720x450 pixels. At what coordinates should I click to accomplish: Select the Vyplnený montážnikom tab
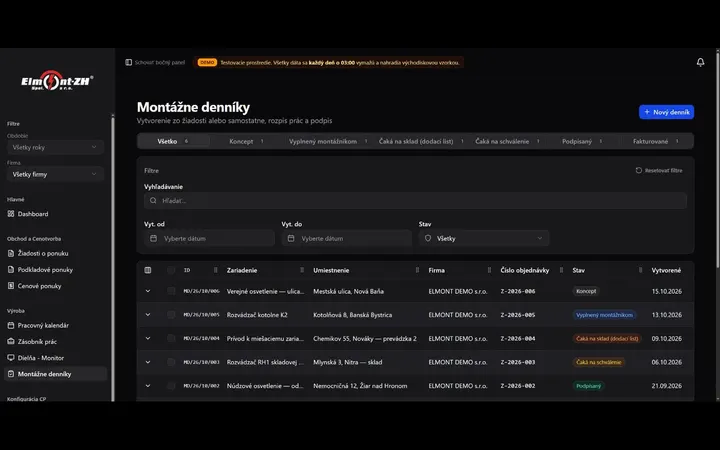[328, 141]
